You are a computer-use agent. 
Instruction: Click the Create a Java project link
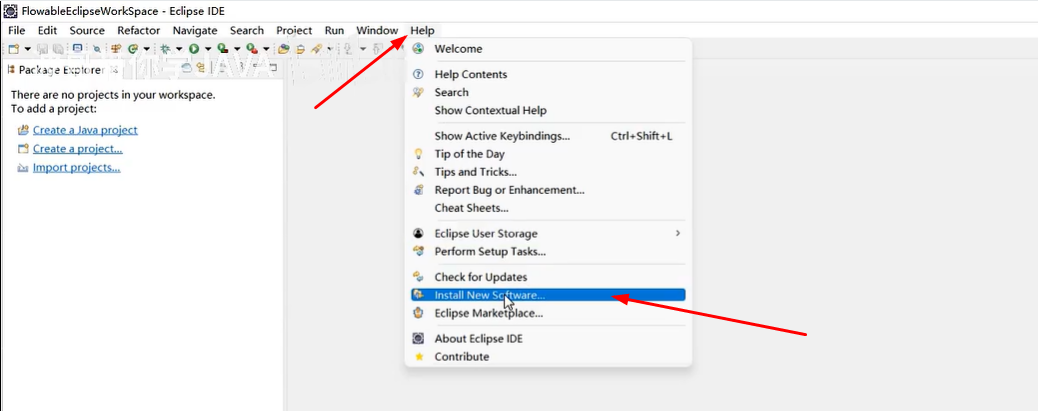[85, 130]
